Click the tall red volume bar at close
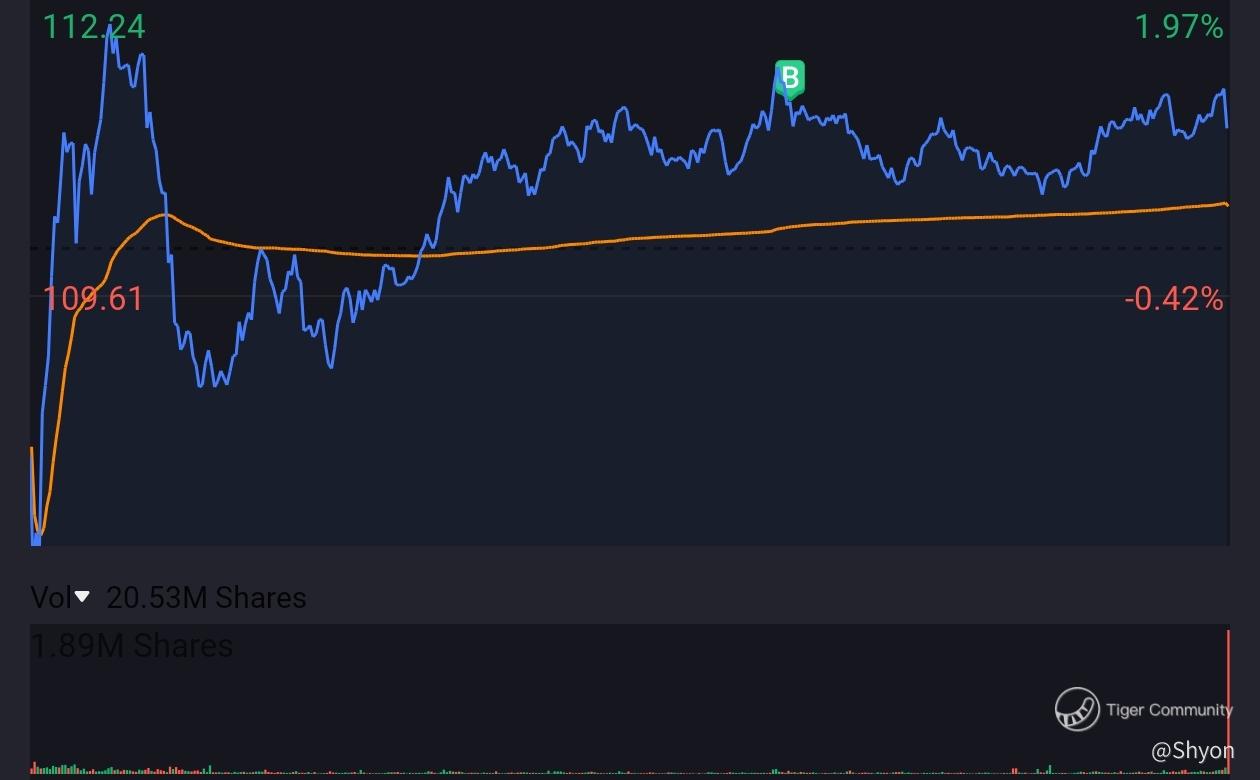The height and width of the screenshot is (780, 1260). (x=1227, y=700)
